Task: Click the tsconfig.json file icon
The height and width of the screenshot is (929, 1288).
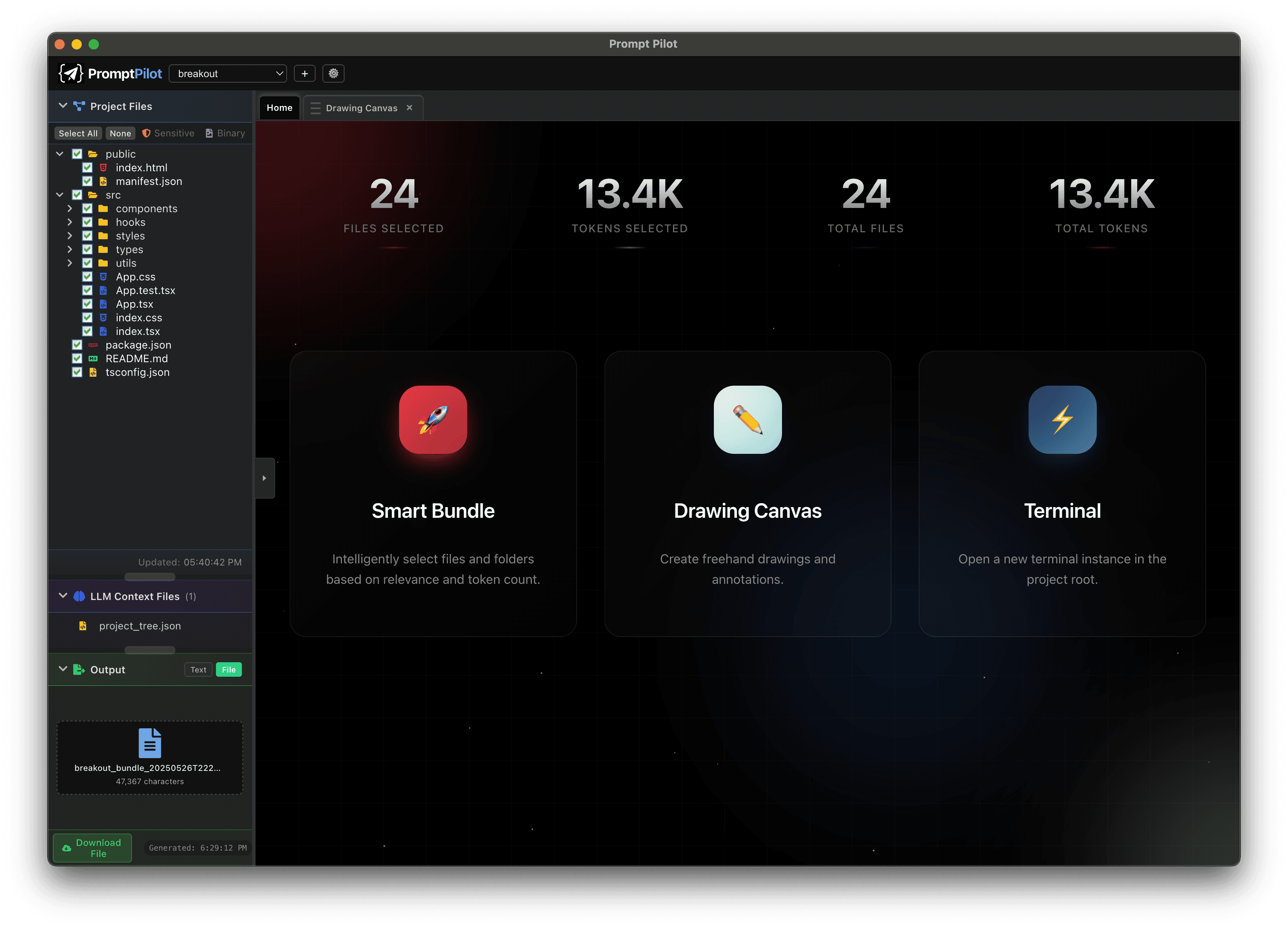Action: coord(93,372)
